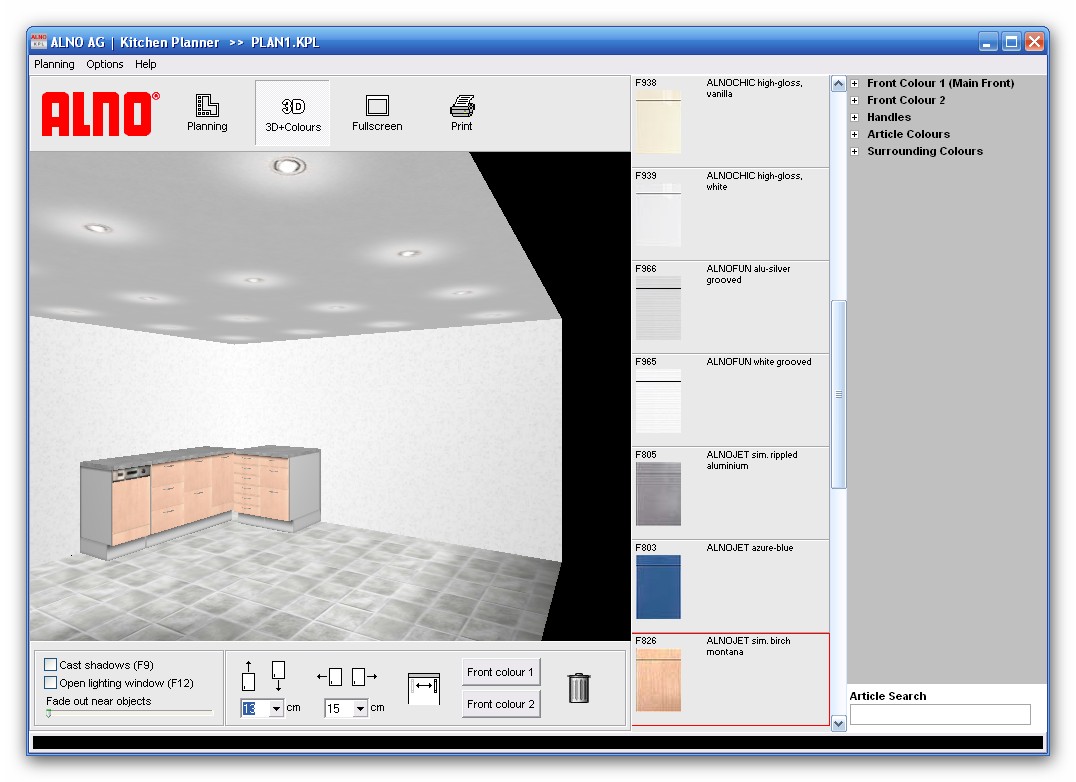
Task: Select the Handles tree label
Action: coord(889,117)
